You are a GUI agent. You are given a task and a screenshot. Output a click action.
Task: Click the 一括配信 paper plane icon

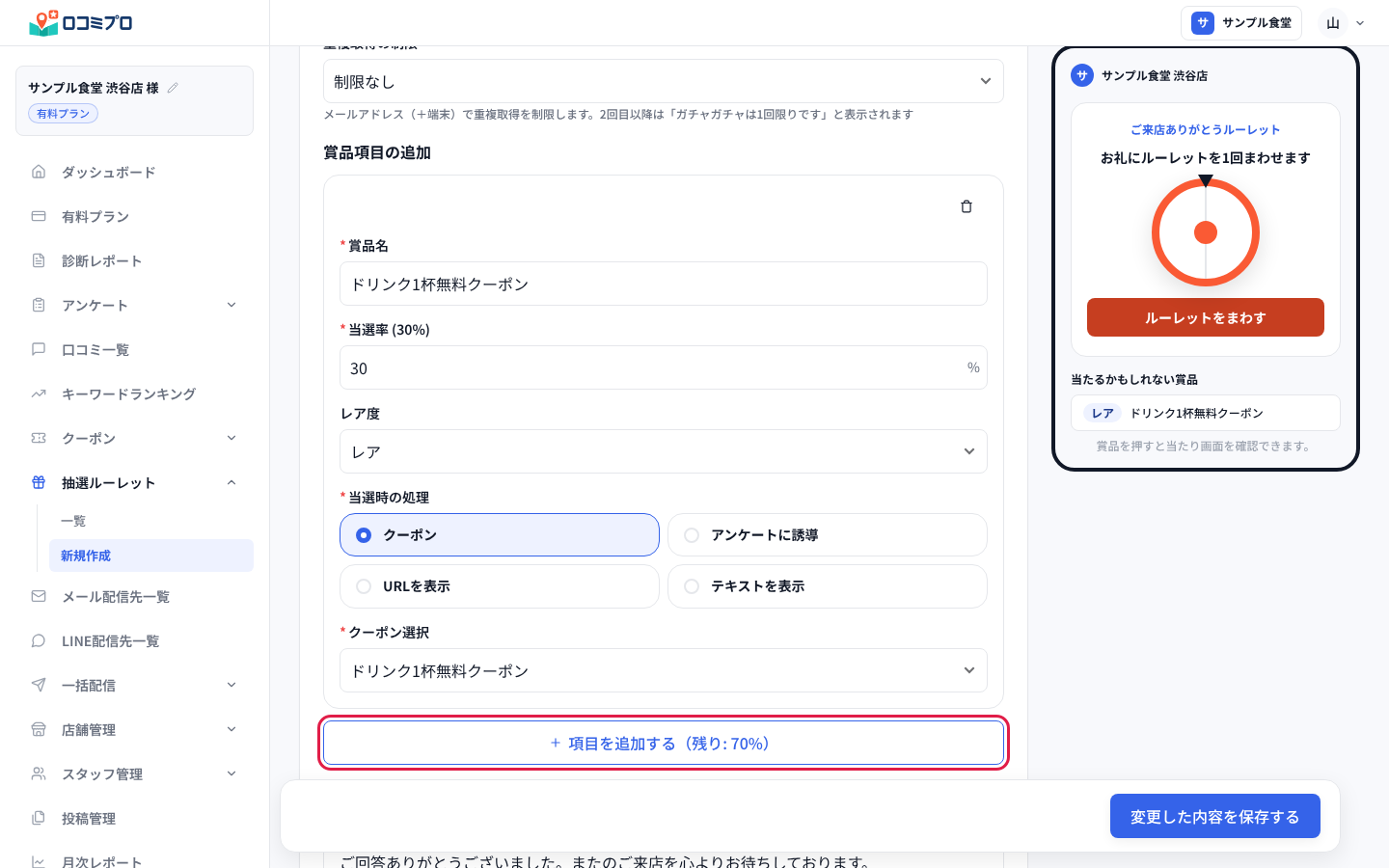pyautogui.click(x=39, y=685)
